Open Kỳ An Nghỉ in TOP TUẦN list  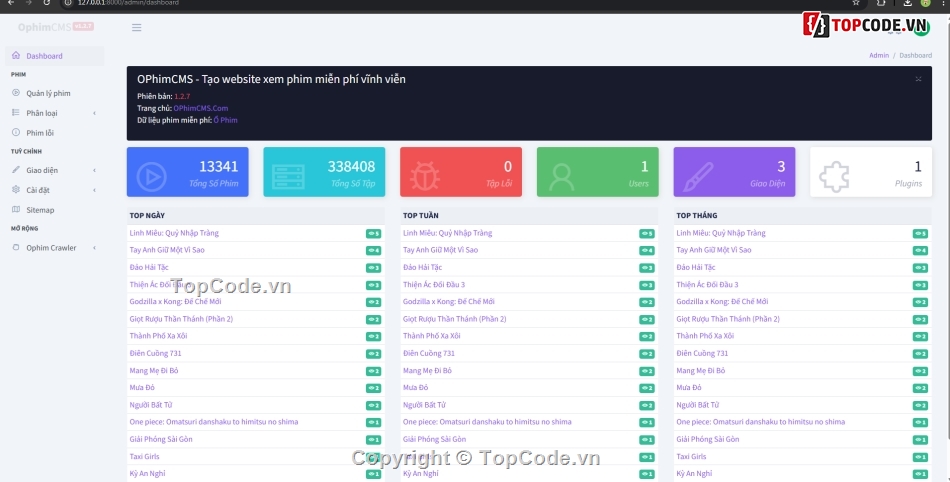420,474
